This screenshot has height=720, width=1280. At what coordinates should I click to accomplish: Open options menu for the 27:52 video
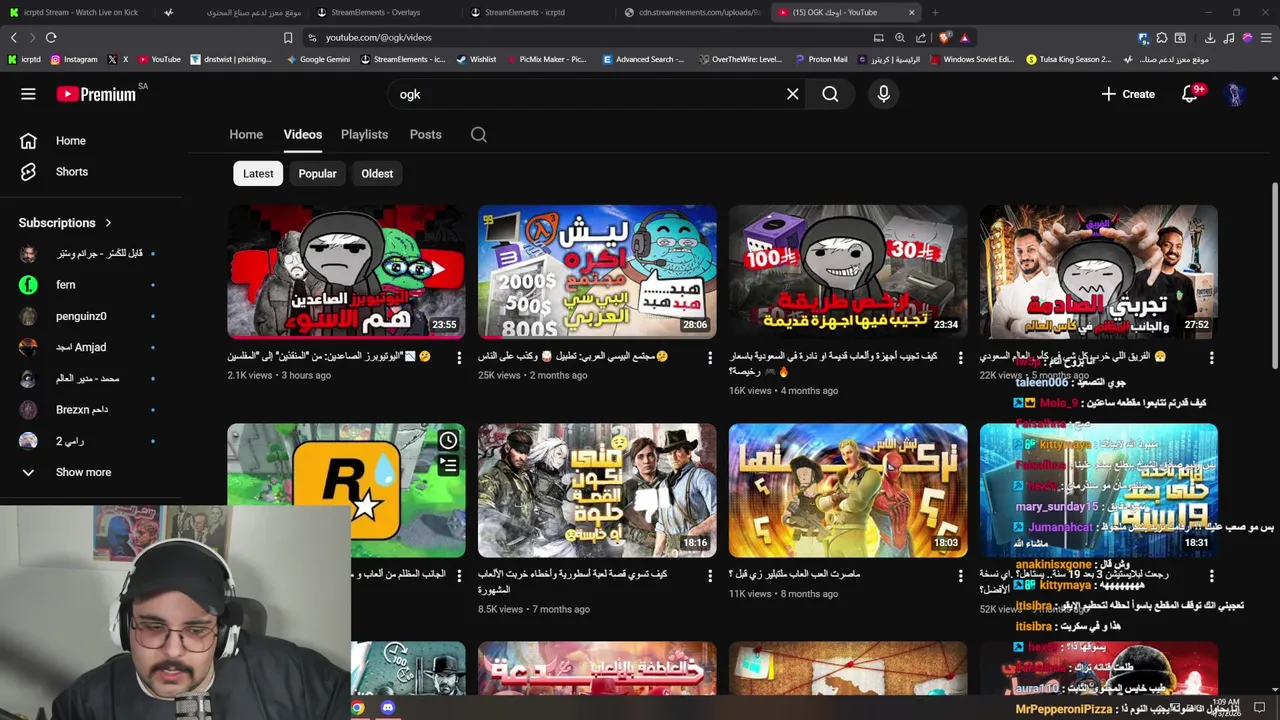[1212, 357]
